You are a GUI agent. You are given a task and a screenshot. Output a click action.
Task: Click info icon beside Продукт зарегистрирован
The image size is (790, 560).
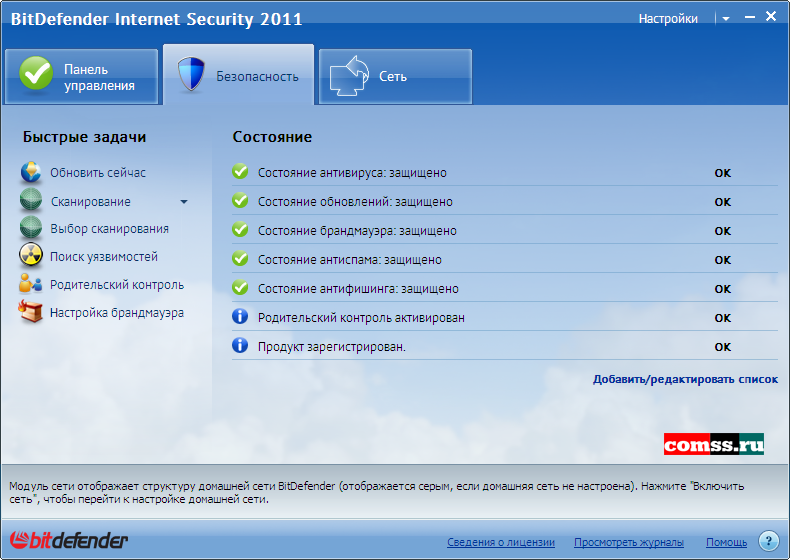click(x=240, y=345)
